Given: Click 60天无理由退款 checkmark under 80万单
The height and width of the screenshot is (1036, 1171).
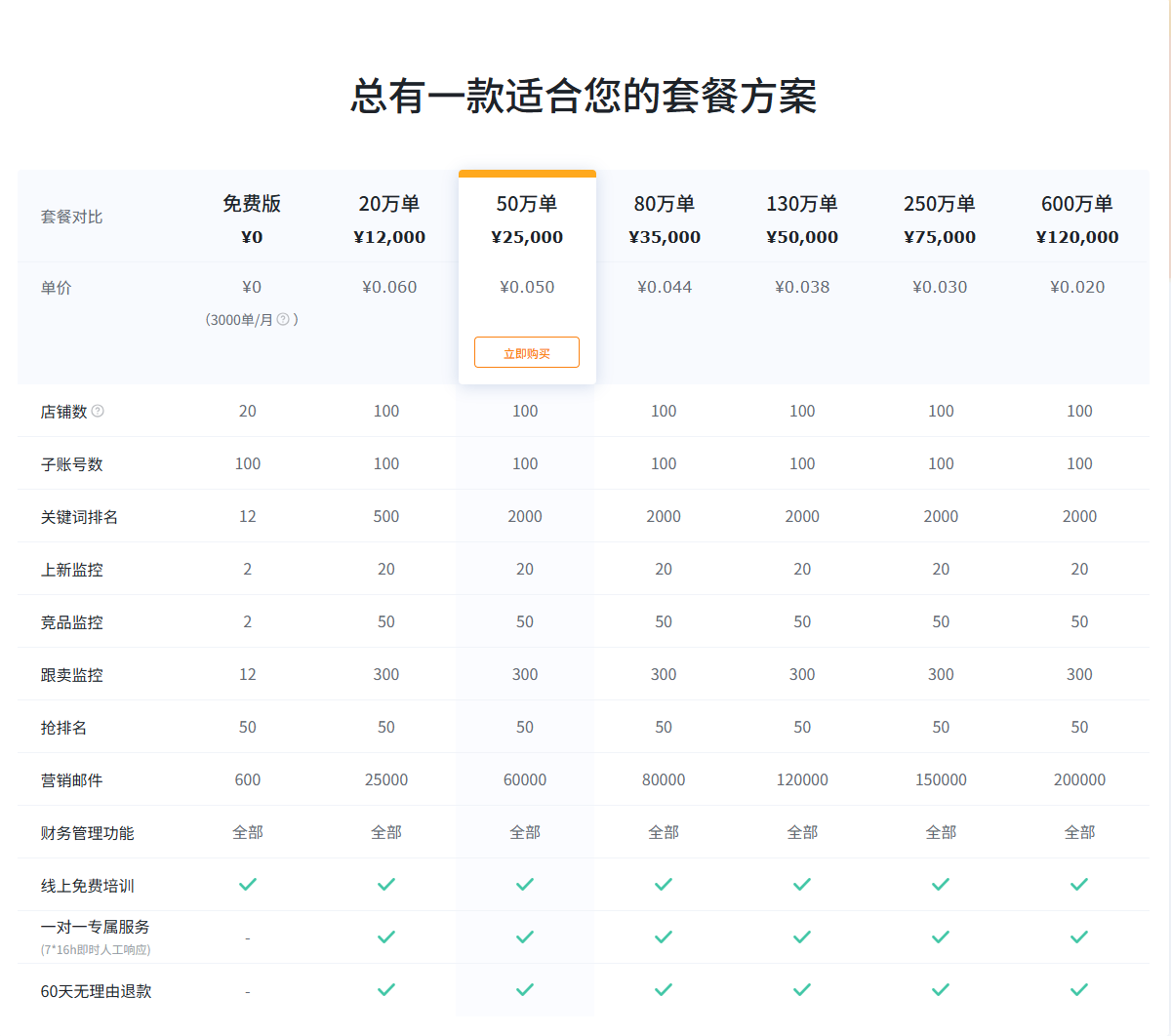Looking at the screenshot, I should 664,989.
